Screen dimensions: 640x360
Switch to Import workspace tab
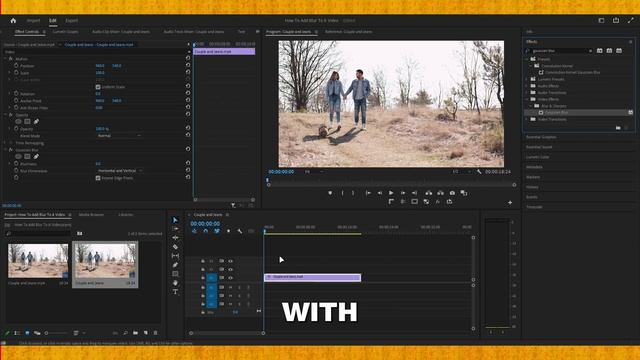click(x=33, y=20)
